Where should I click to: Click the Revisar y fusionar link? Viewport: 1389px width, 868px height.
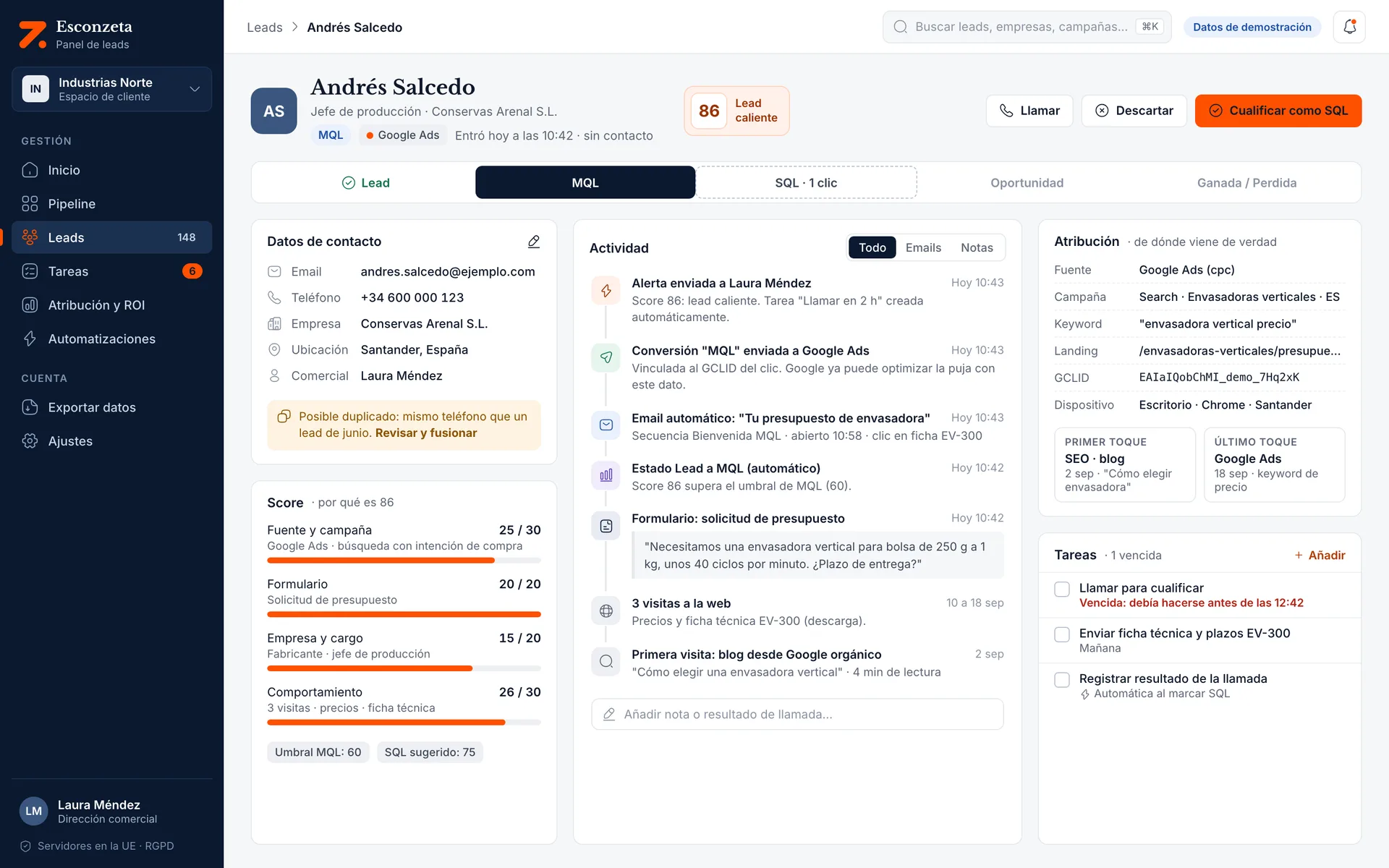pos(426,433)
